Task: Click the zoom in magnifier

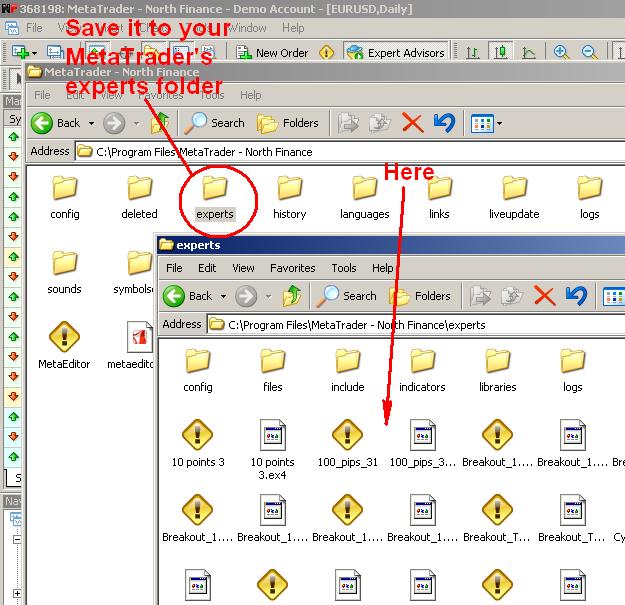Action: [561, 53]
